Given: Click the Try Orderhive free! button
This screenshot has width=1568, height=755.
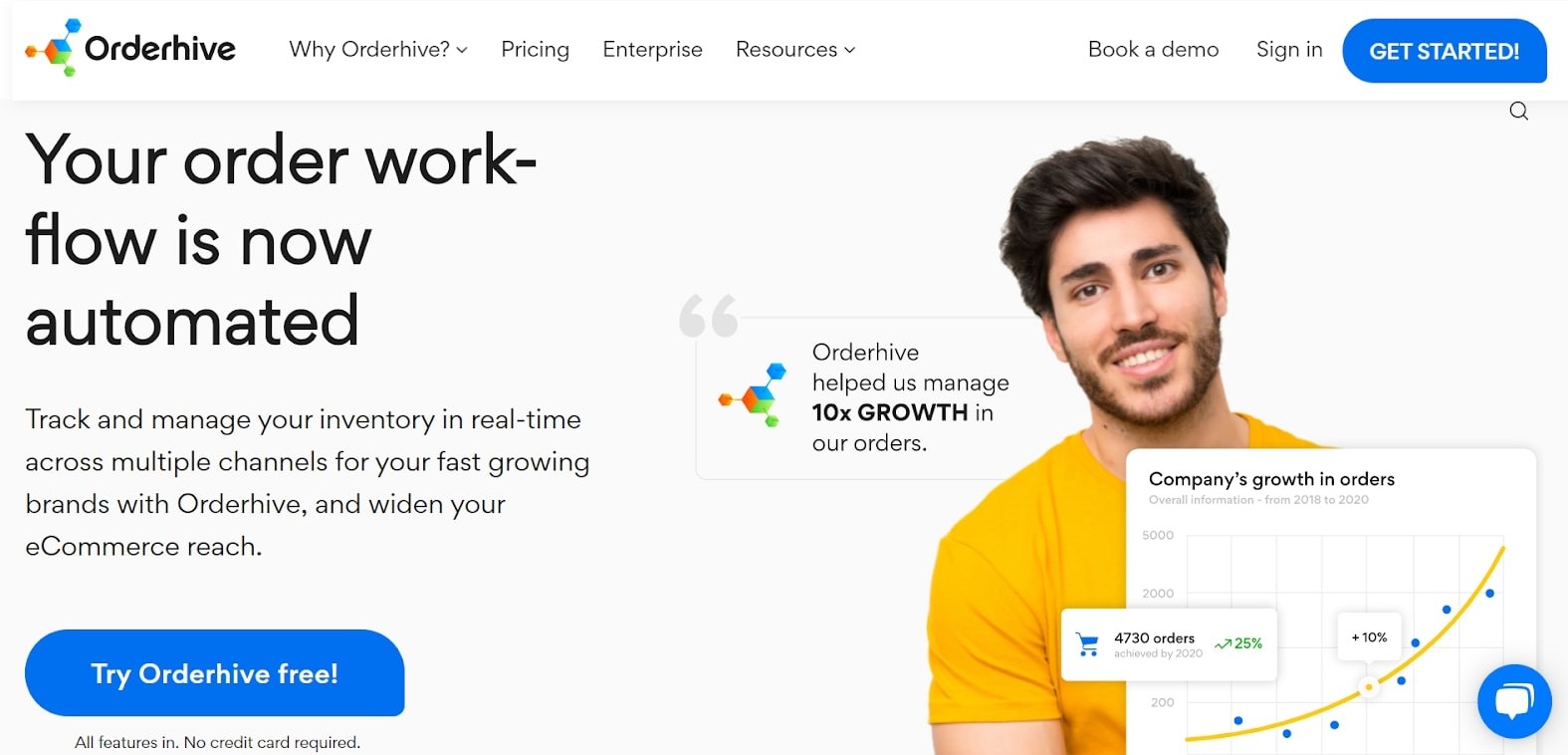Looking at the screenshot, I should (x=215, y=673).
